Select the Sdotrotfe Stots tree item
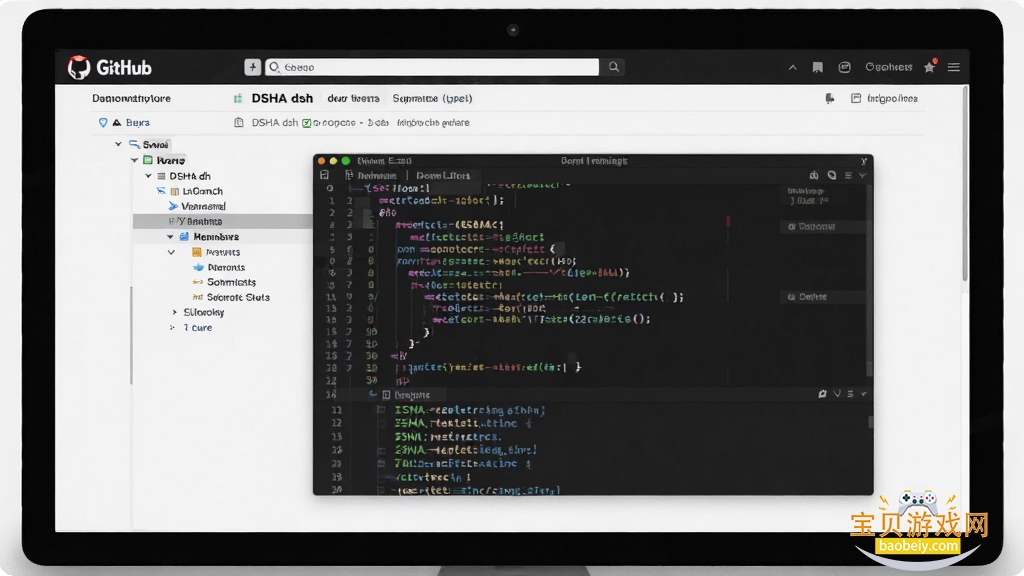1024x576 pixels. (x=238, y=297)
